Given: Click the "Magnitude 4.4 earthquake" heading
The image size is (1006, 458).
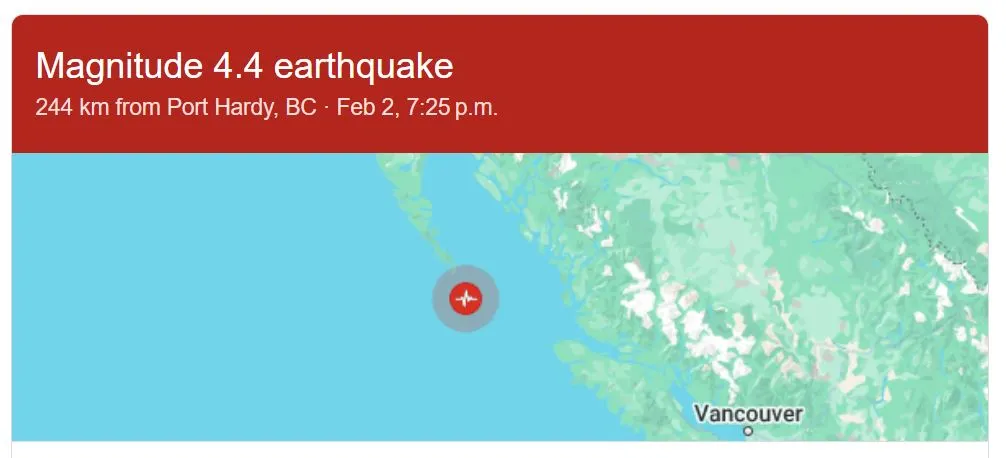Looking at the screenshot, I should click(x=244, y=66).
